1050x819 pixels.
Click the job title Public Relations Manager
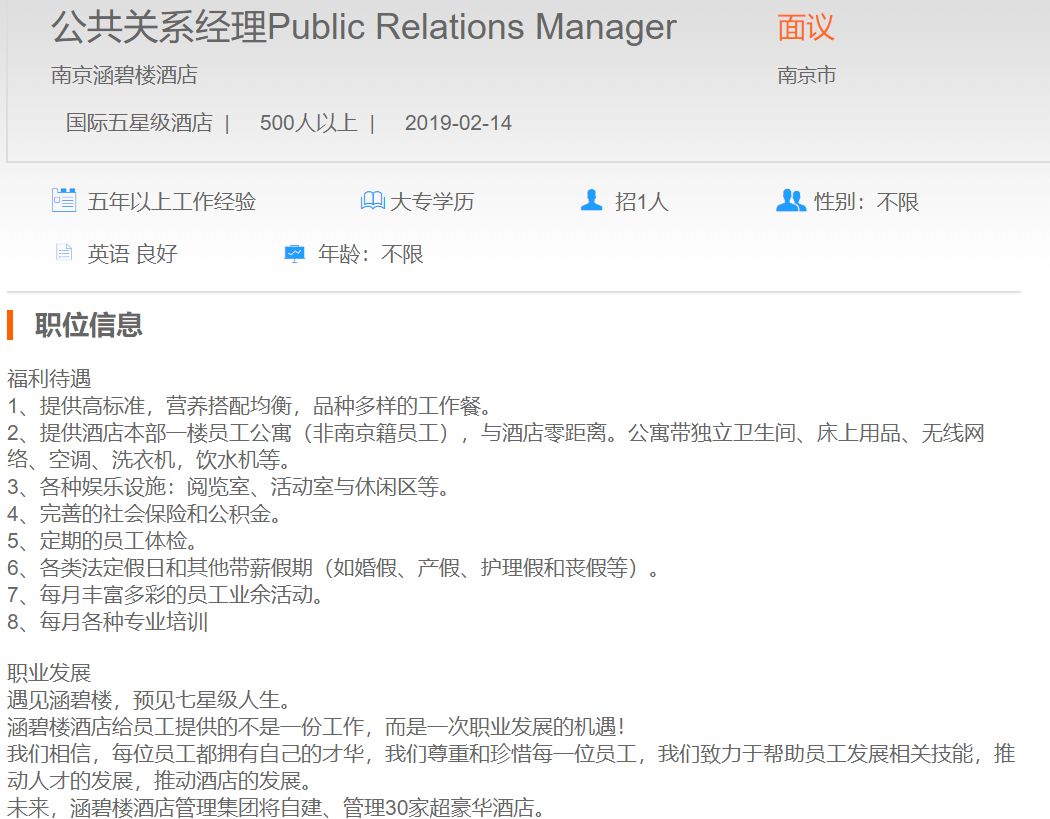364,27
